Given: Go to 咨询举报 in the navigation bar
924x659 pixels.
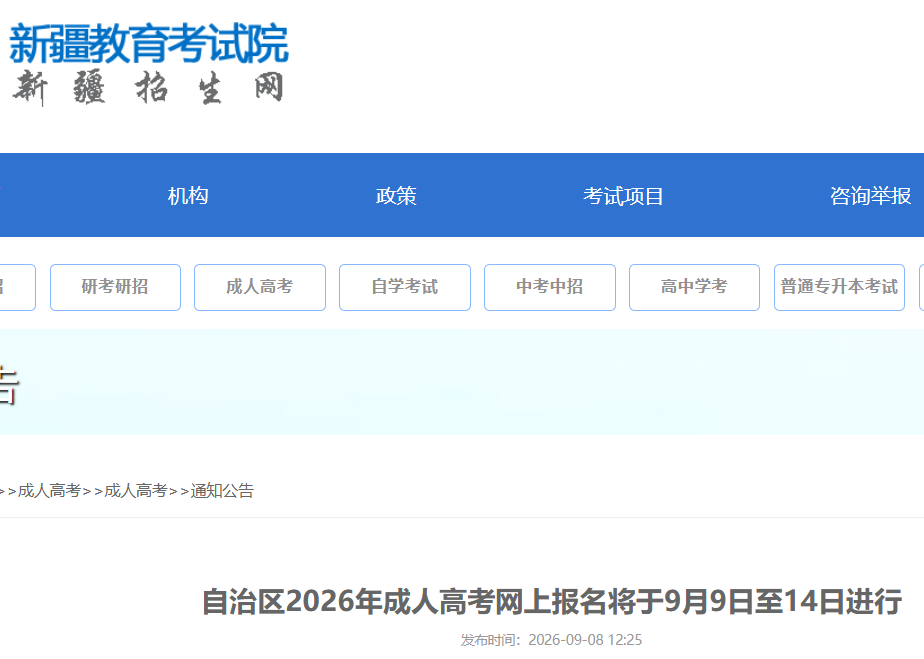Looking at the screenshot, I should point(870,196).
